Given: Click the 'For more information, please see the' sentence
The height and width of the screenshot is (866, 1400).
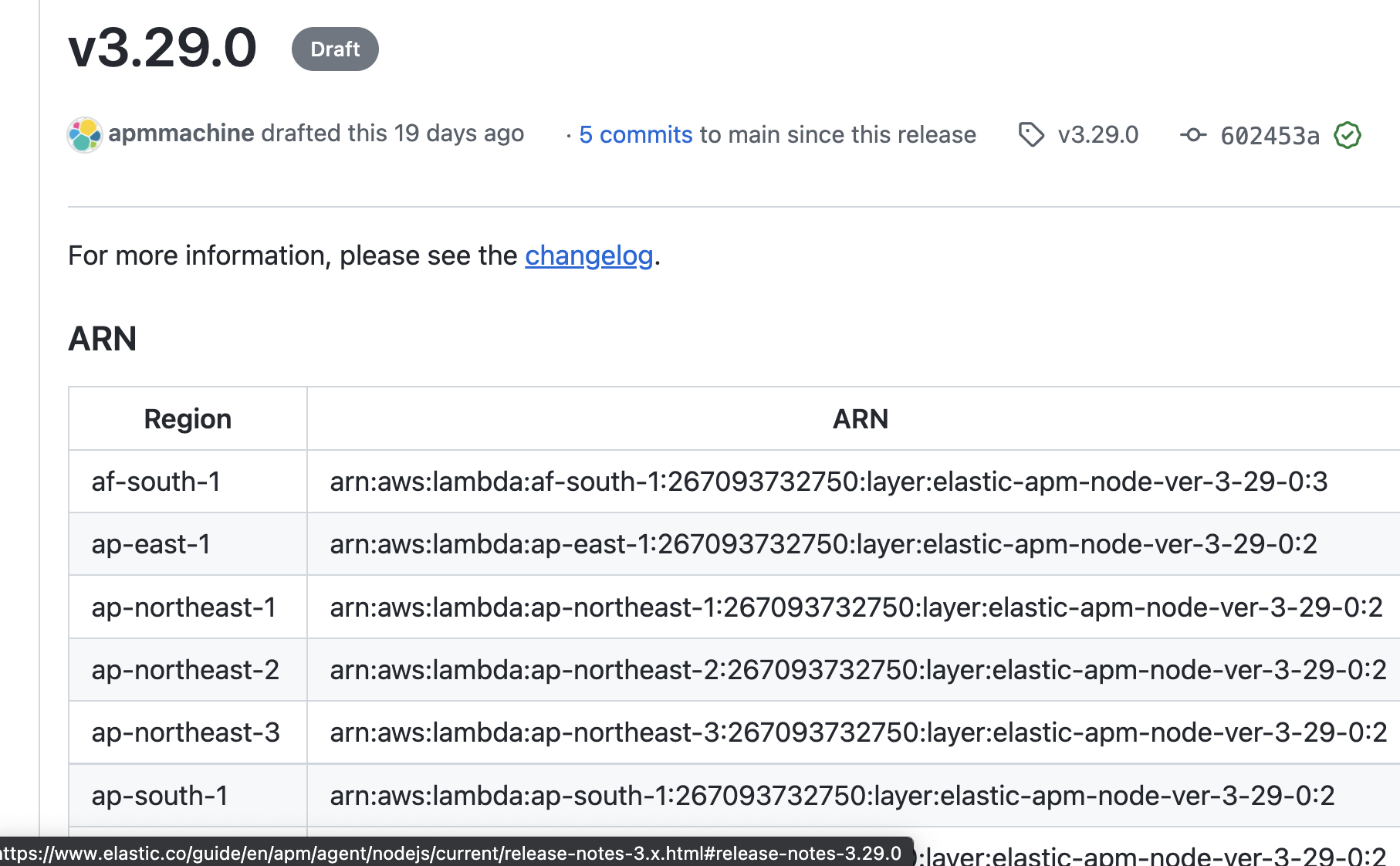Looking at the screenshot, I should 293,255.
